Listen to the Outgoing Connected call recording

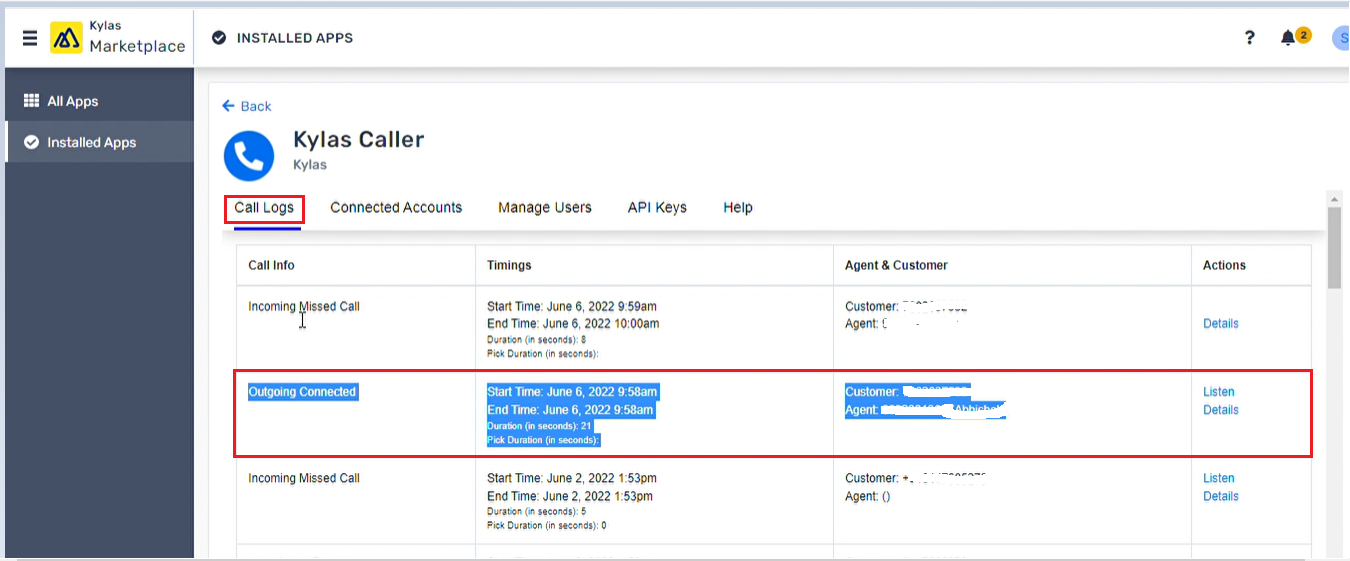click(1218, 392)
